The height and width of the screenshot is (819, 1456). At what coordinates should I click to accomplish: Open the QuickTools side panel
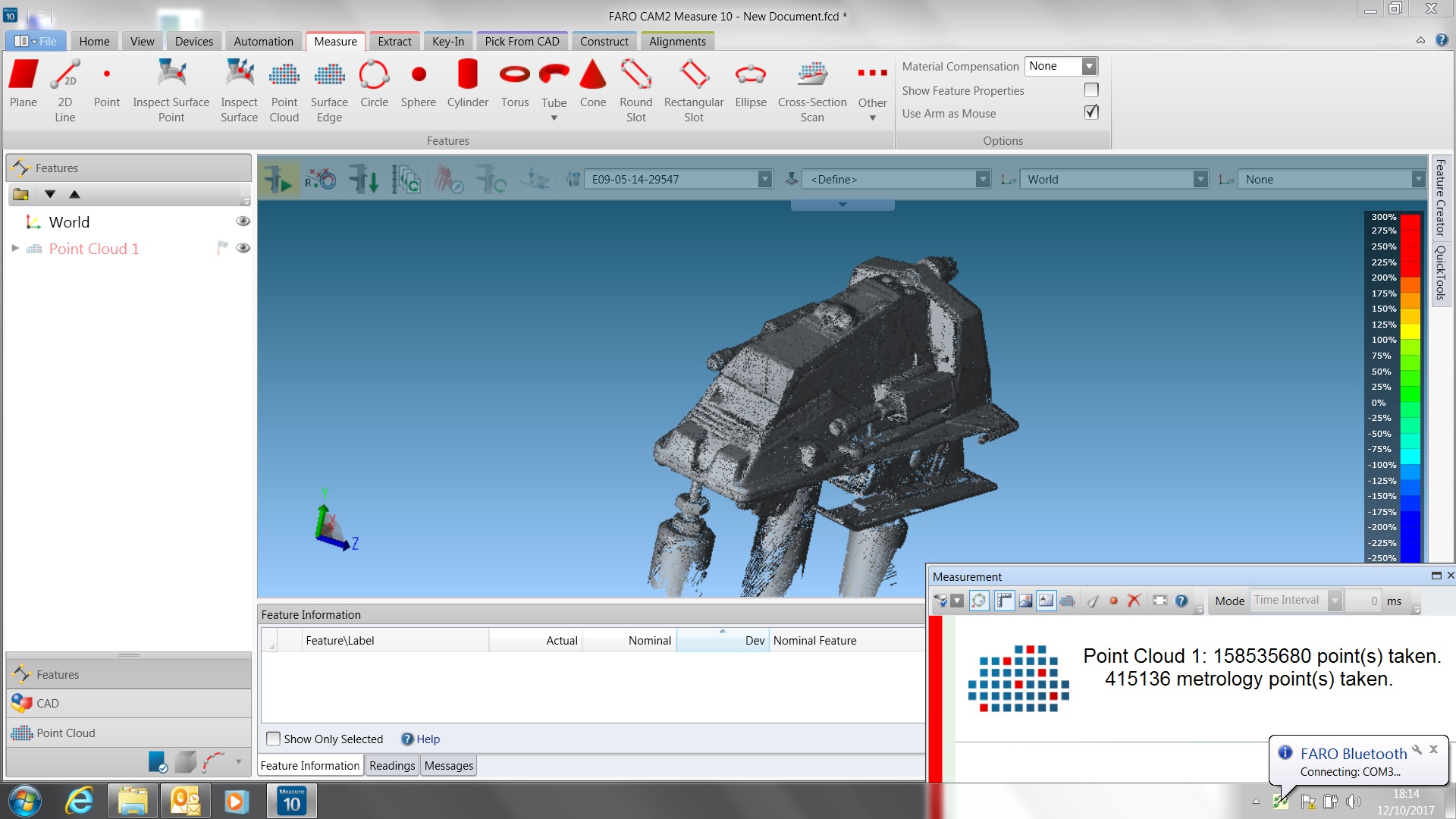[1441, 273]
